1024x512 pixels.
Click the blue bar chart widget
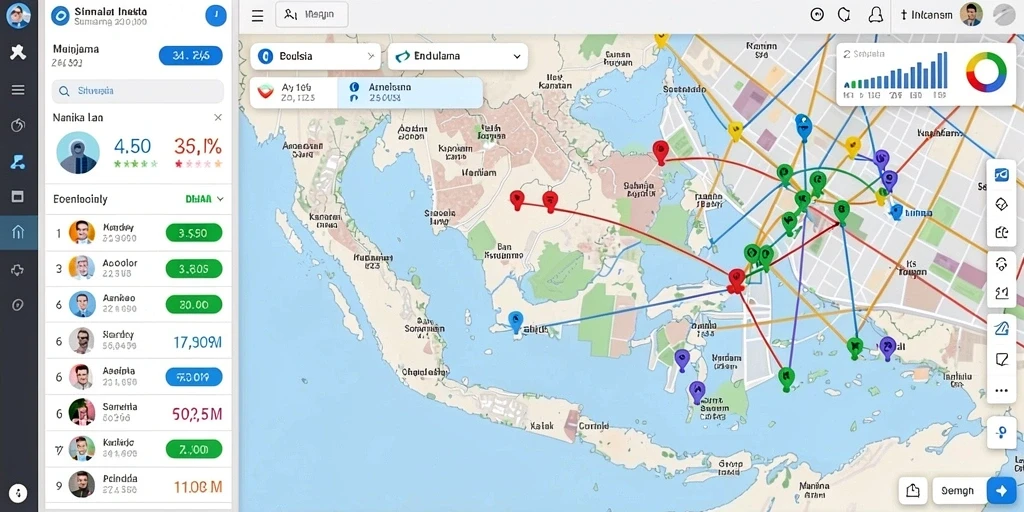(896, 70)
